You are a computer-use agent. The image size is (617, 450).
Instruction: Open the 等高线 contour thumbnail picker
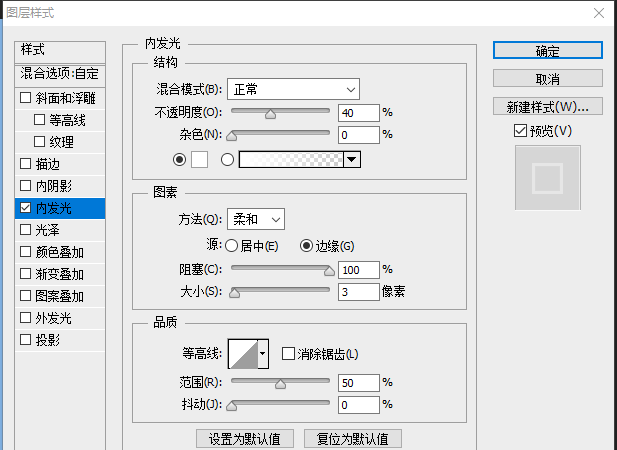243,354
